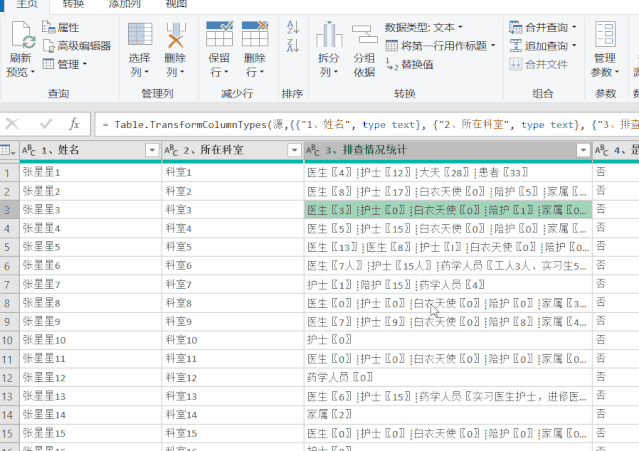
Task: Click the cell 药学人员〖0〗 in row 12
Action: (448, 377)
